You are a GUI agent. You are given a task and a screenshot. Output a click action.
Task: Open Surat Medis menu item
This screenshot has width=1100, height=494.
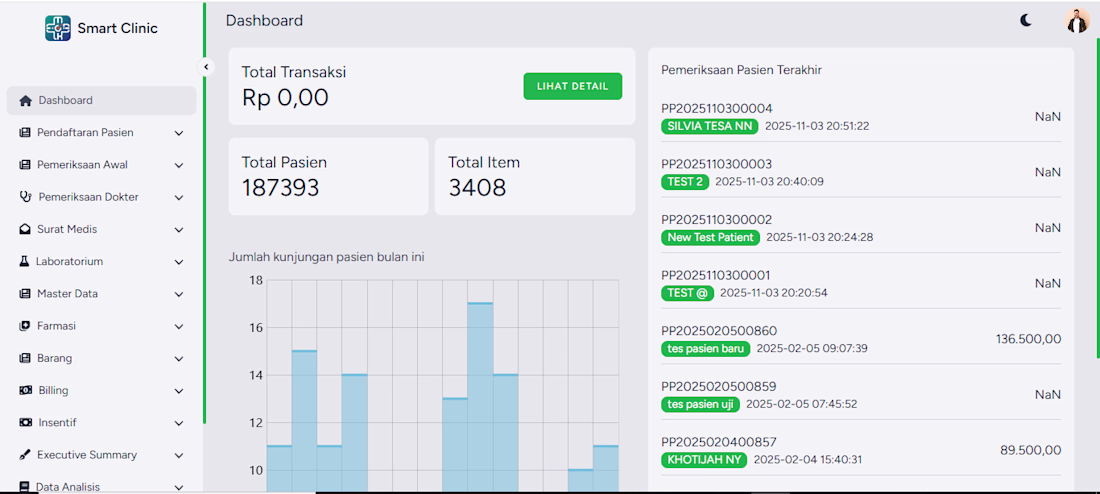[101, 229]
